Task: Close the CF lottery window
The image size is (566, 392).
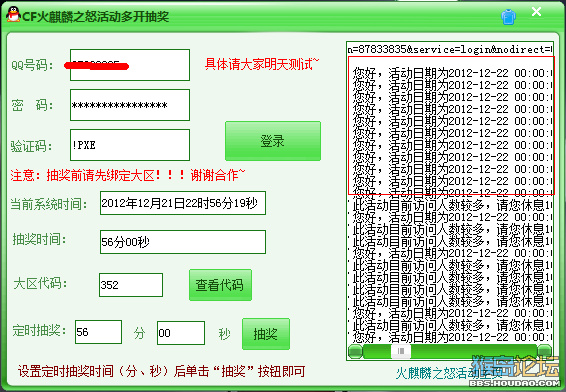Action: point(536,12)
